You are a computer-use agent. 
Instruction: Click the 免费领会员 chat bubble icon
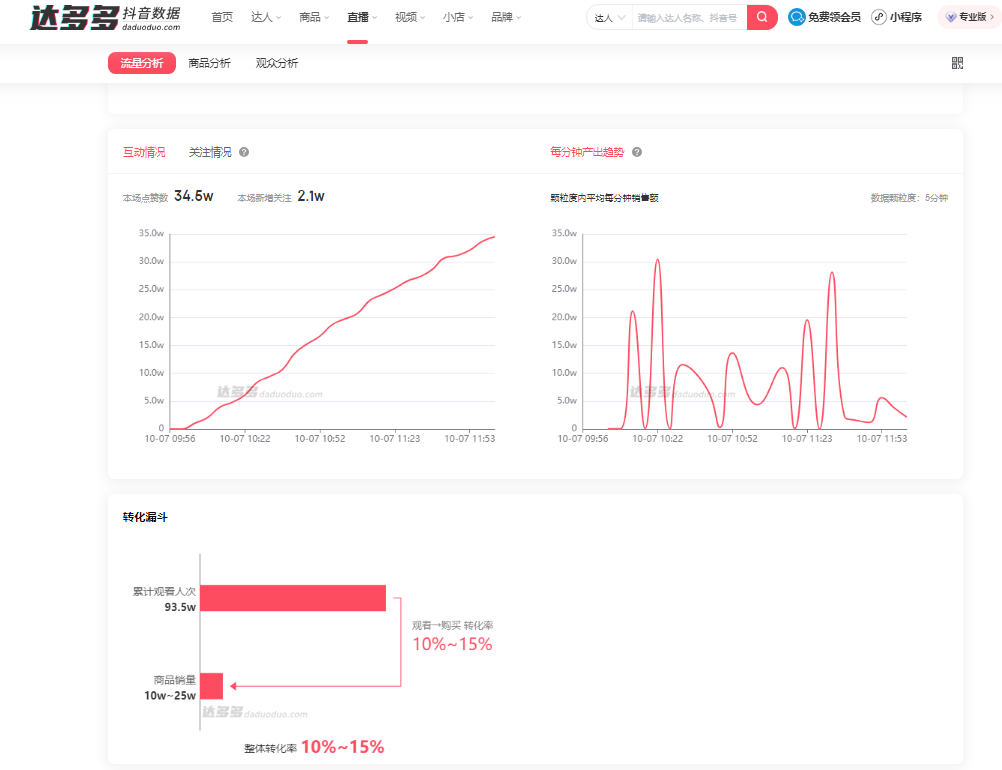tap(797, 17)
